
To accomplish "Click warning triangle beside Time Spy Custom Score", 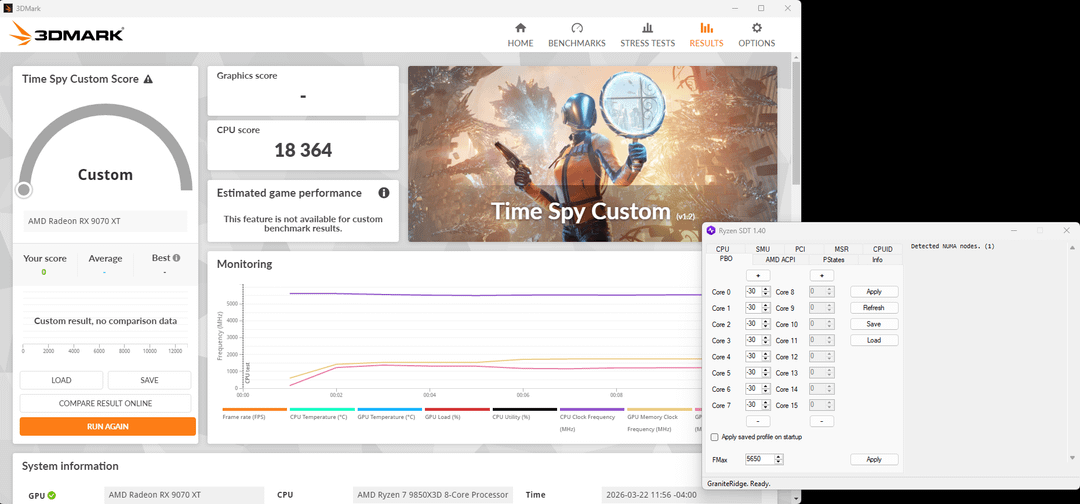I will click(148, 79).
